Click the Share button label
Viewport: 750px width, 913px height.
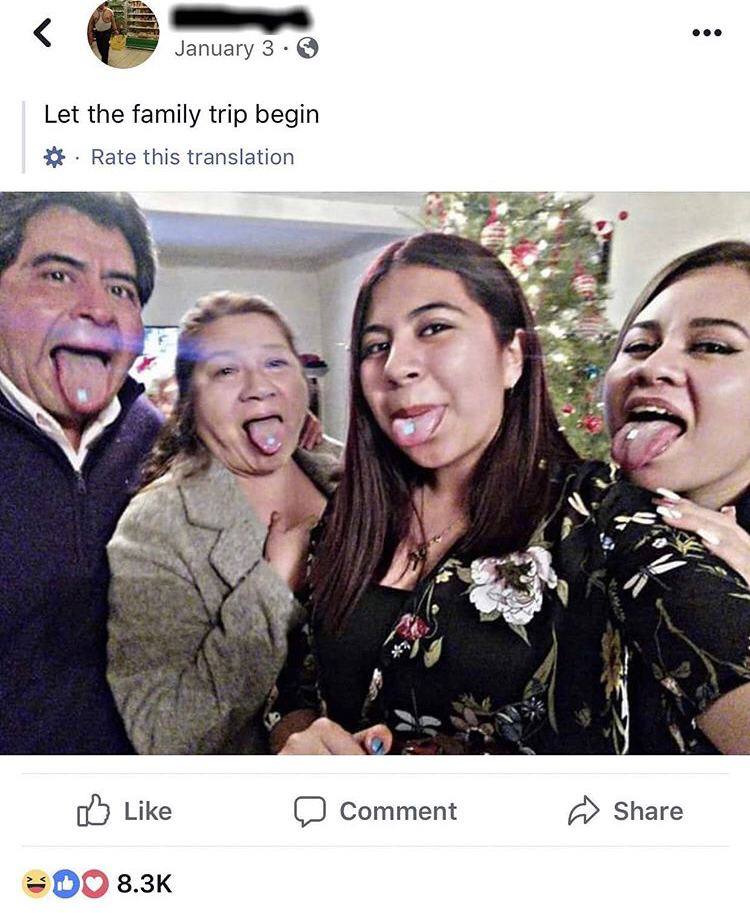pyautogui.click(x=648, y=811)
